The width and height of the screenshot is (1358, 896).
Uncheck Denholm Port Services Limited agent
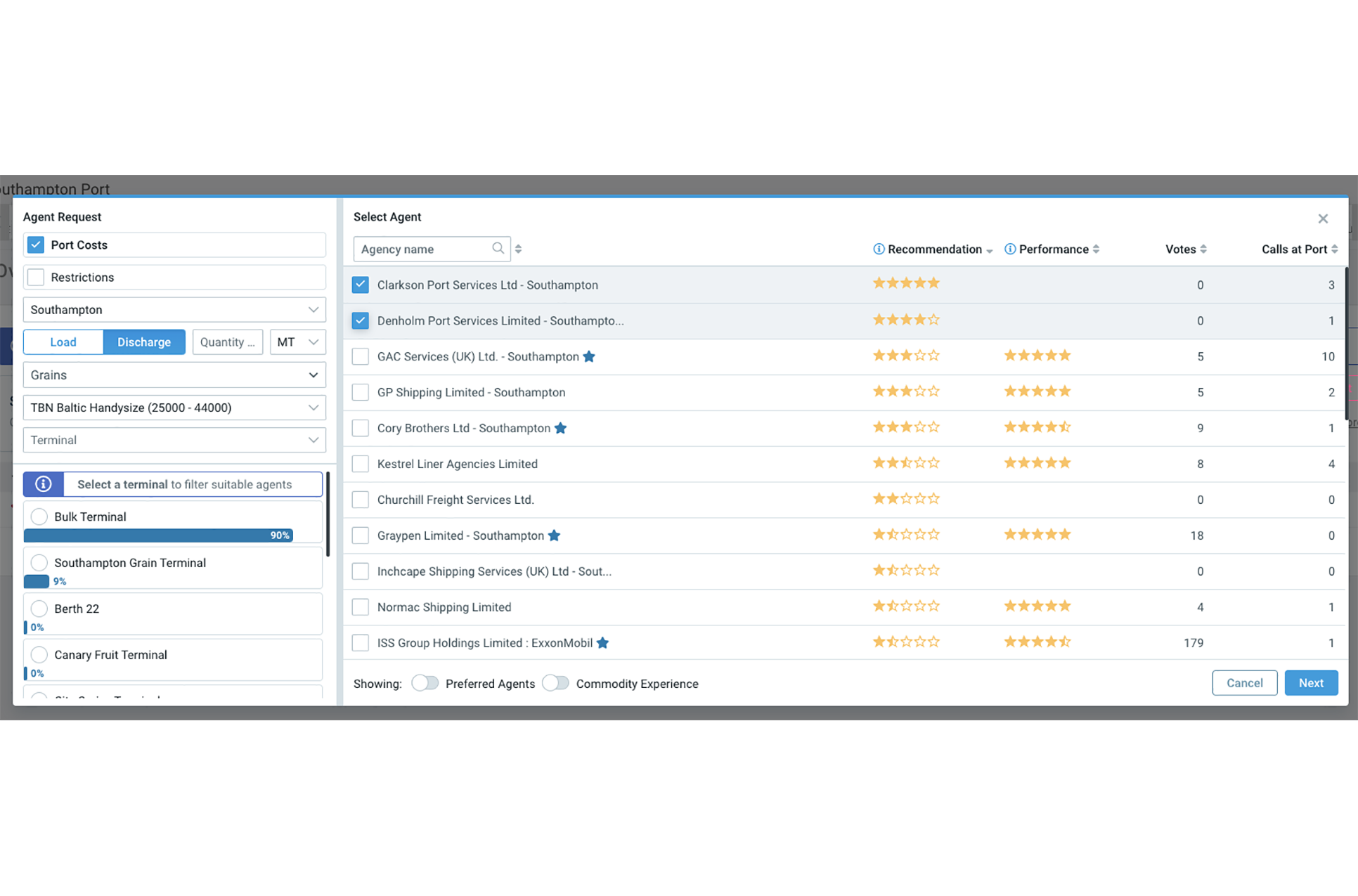tap(360, 320)
